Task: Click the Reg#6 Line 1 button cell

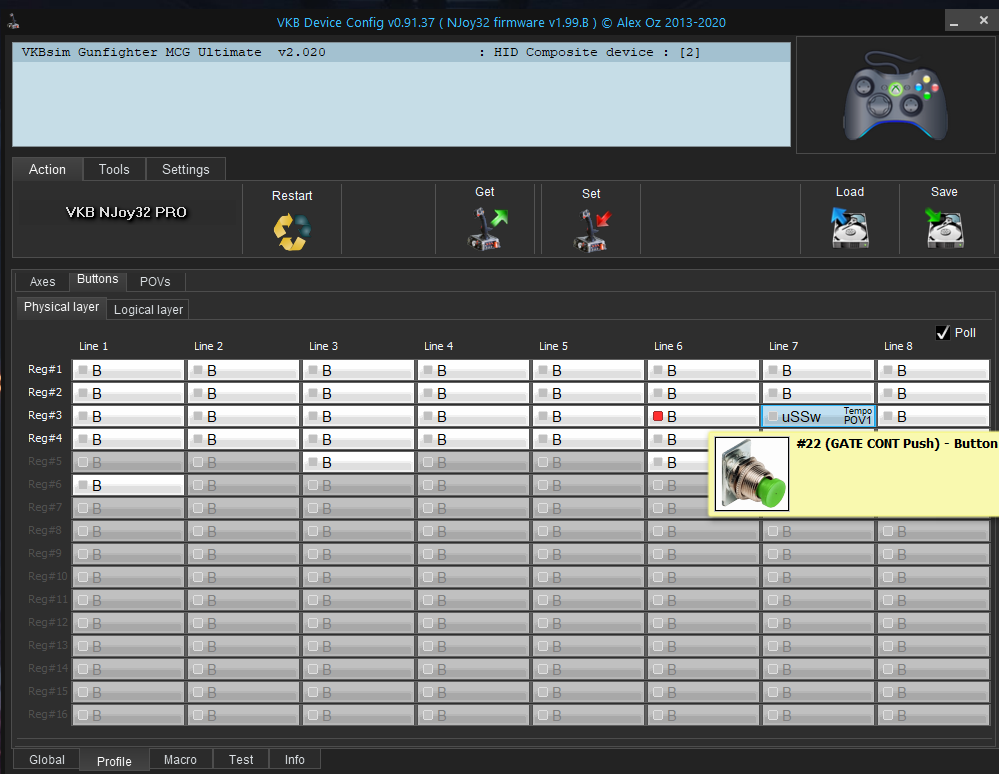Action: (128, 485)
